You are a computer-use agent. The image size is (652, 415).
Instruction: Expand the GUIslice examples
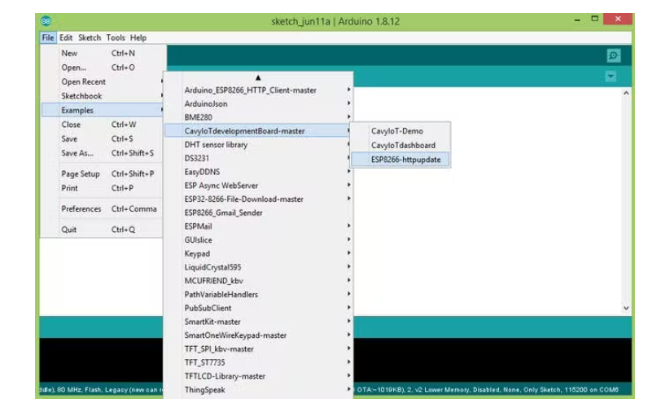tap(259, 240)
